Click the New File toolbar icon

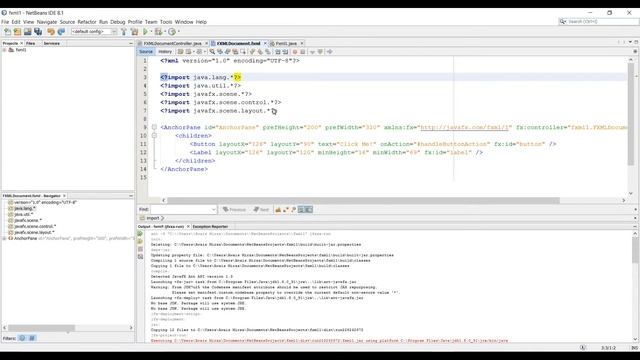[x=7, y=31]
